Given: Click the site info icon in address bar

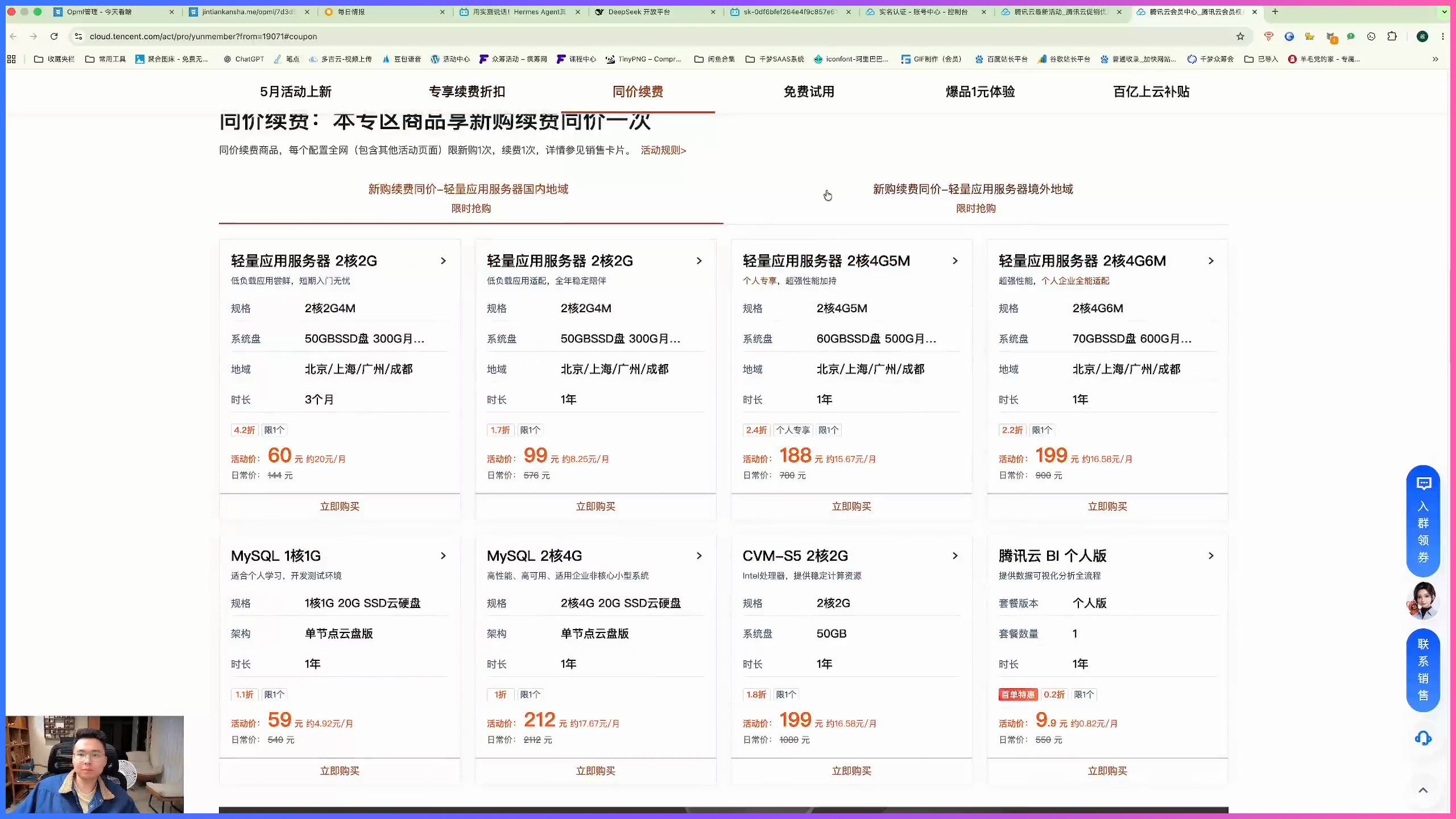Looking at the screenshot, I should (x=78, y=36).
